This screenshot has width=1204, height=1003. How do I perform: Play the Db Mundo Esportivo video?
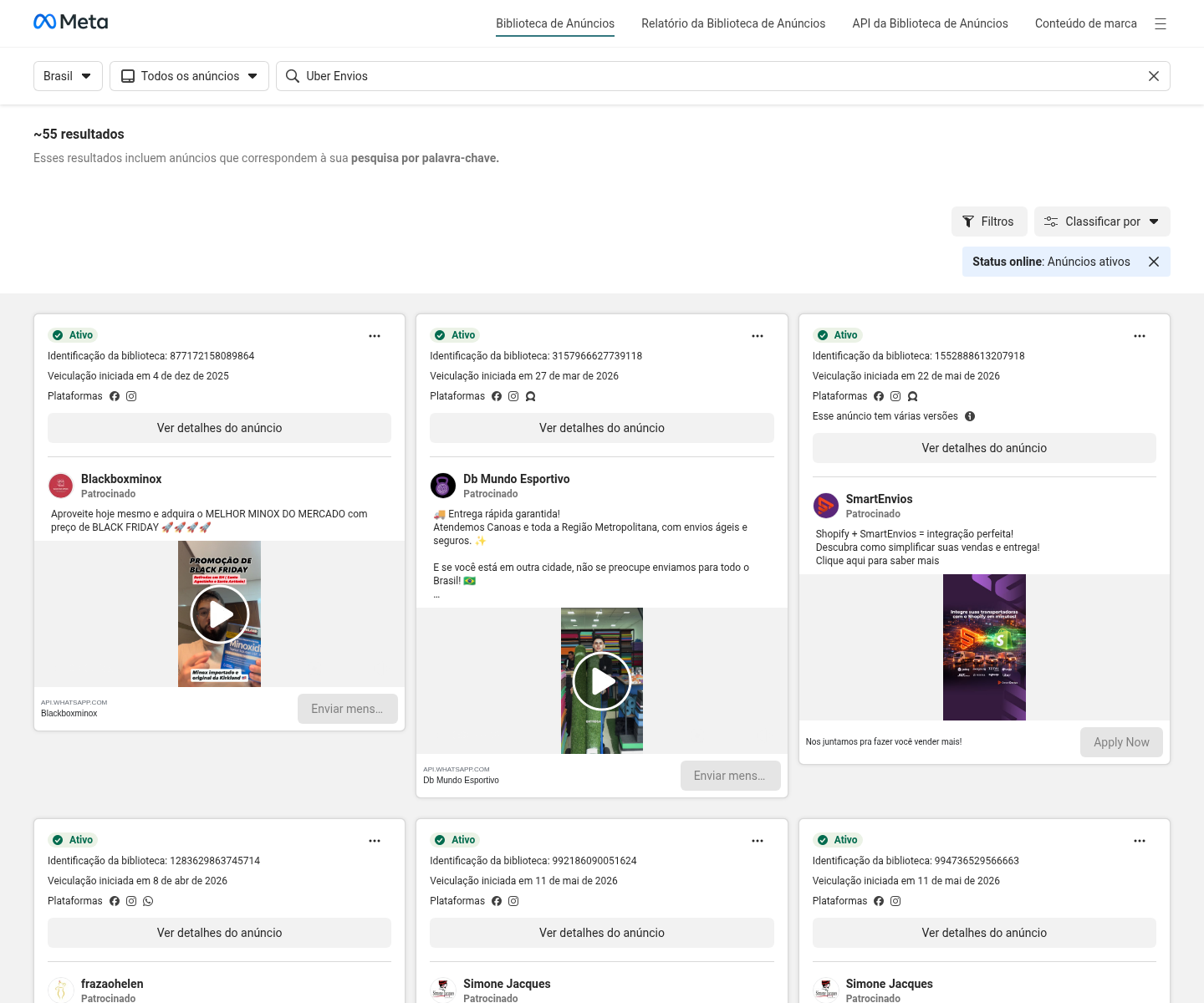(602, 681)
